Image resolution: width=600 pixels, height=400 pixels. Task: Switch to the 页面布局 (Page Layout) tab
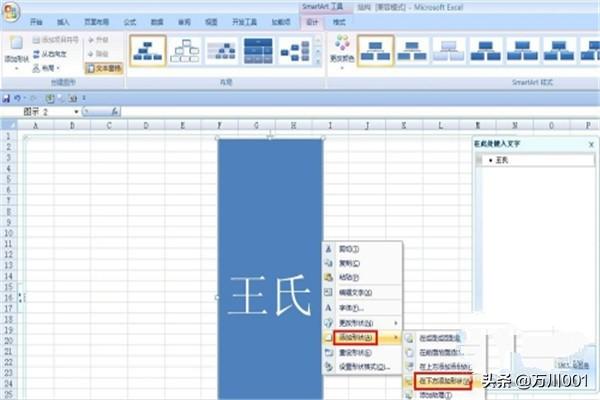tap(96, 22)
